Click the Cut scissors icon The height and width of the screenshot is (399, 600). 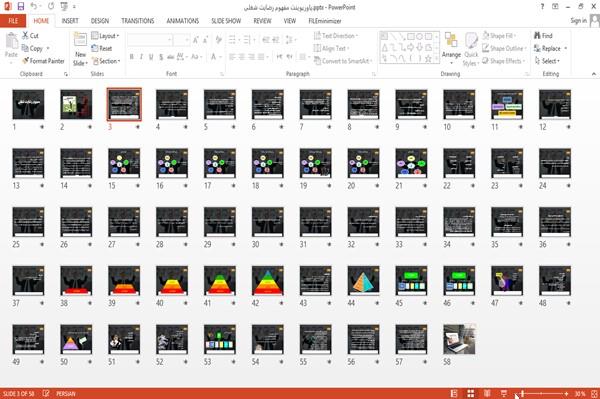(x=25, y=36)
